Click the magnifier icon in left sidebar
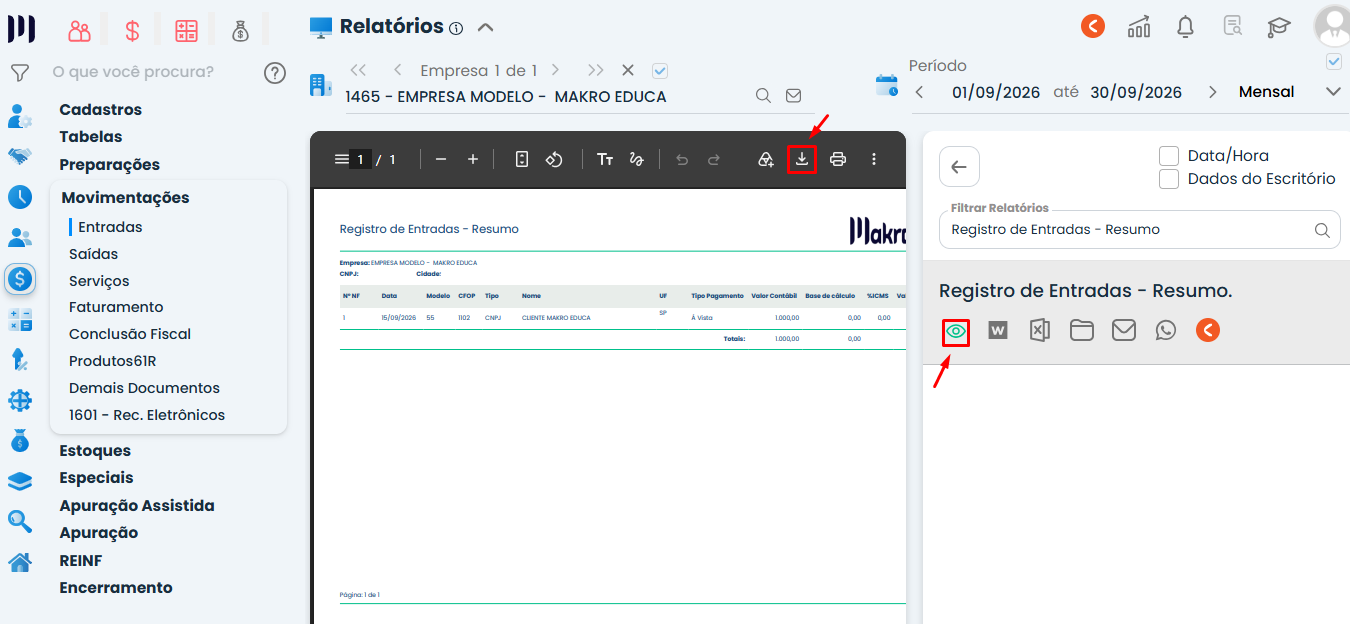 pos(19,521)
